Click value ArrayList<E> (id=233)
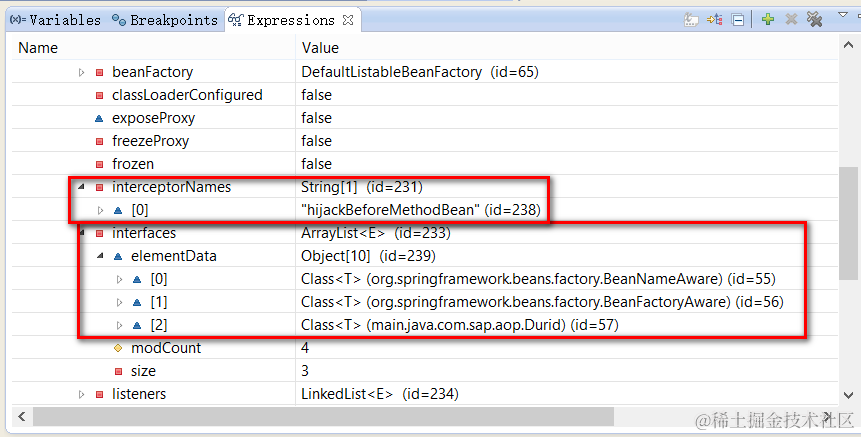The image size is (861, 437). (376, 233)
